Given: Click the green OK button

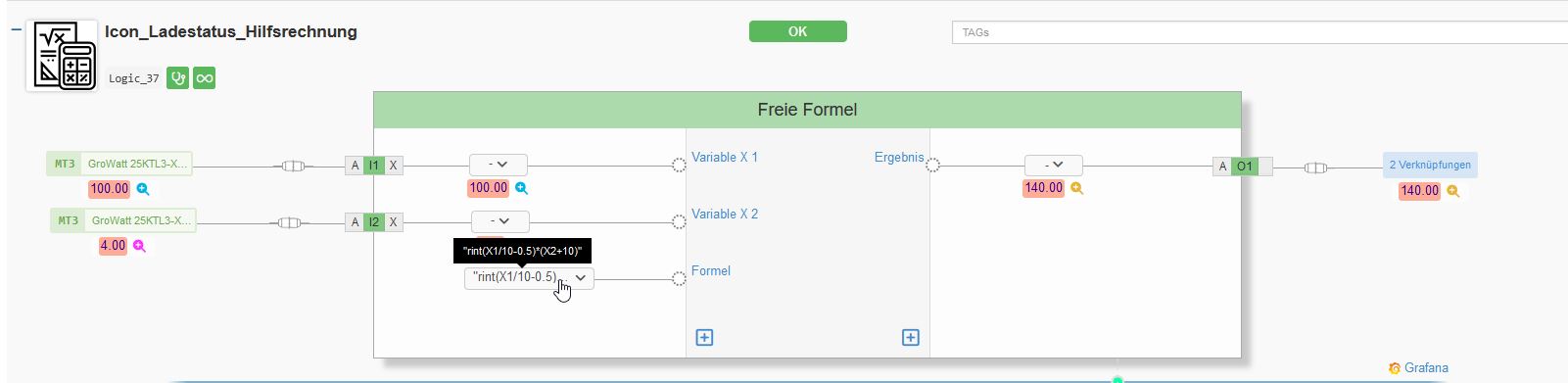Looking at the screenshot, I should (797, 31).
